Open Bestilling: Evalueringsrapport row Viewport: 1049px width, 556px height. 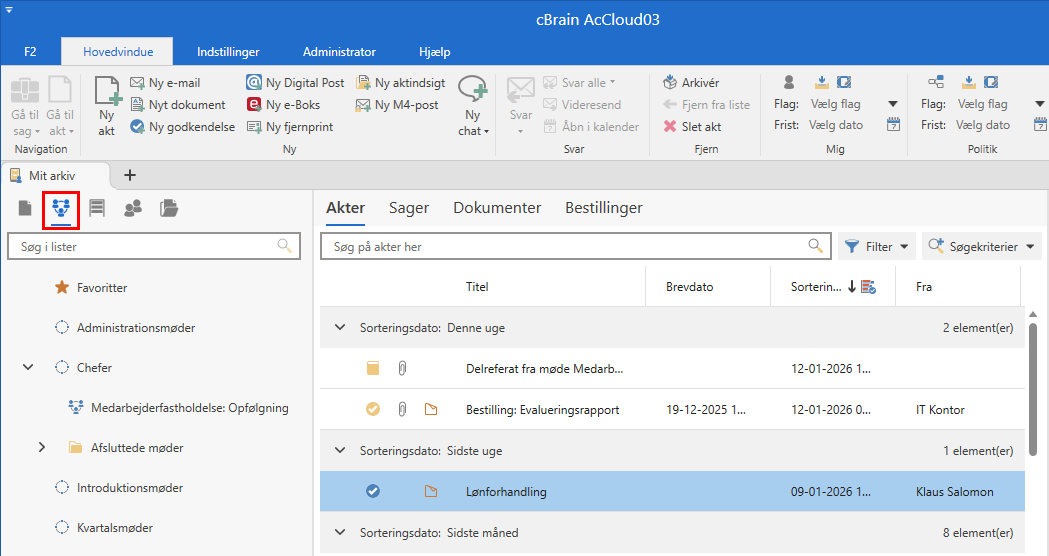pos(672,409)
